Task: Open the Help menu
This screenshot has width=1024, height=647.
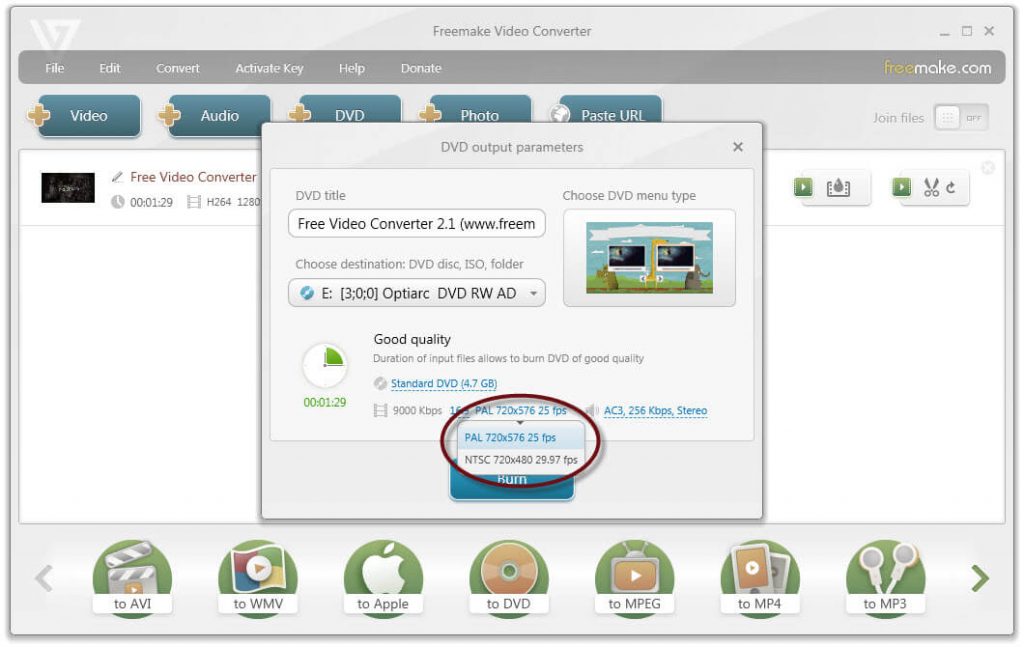Action: pos(351,68)
